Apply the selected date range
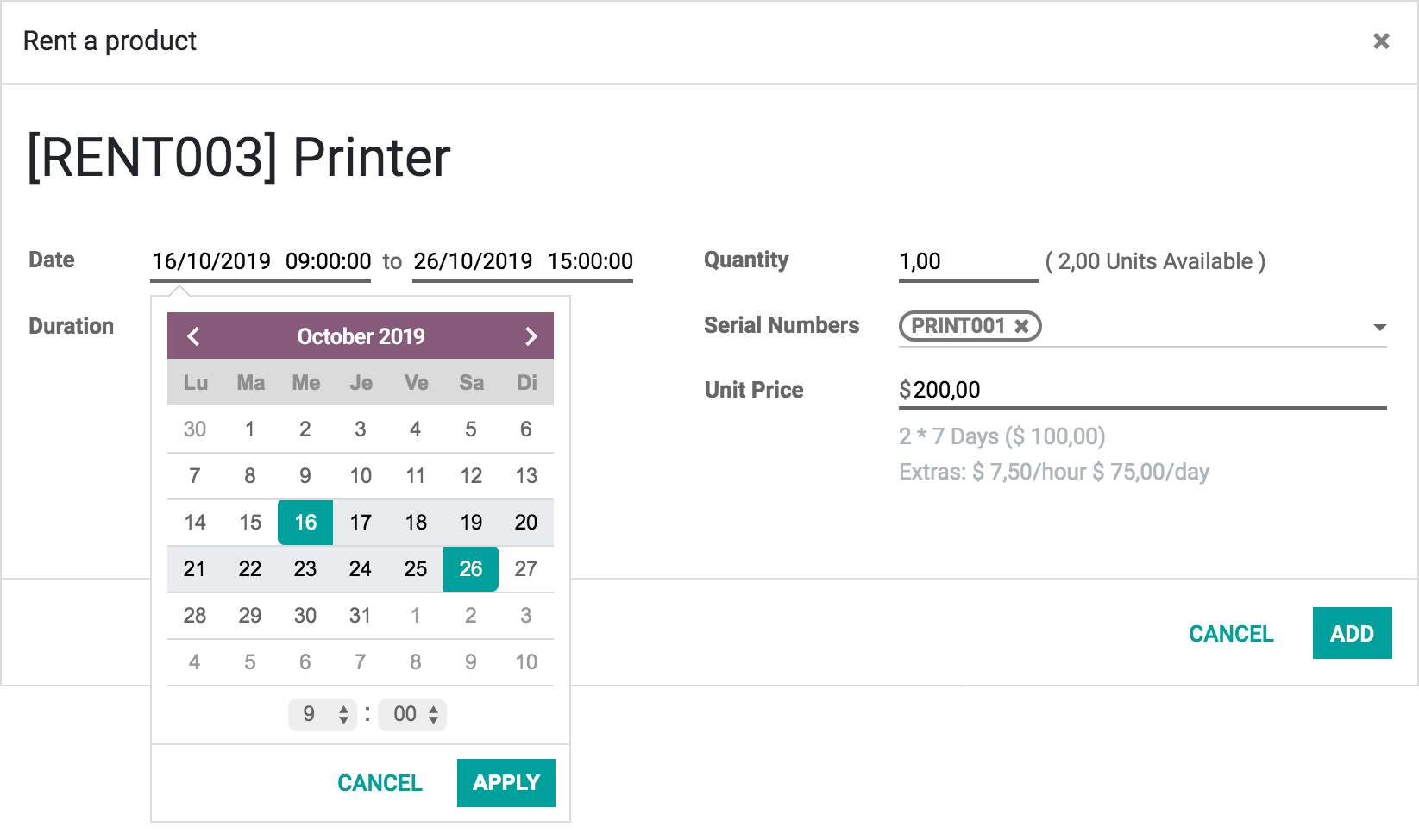Image resolution: width=1419 pixels, height=840 pixels. [505, 782]
